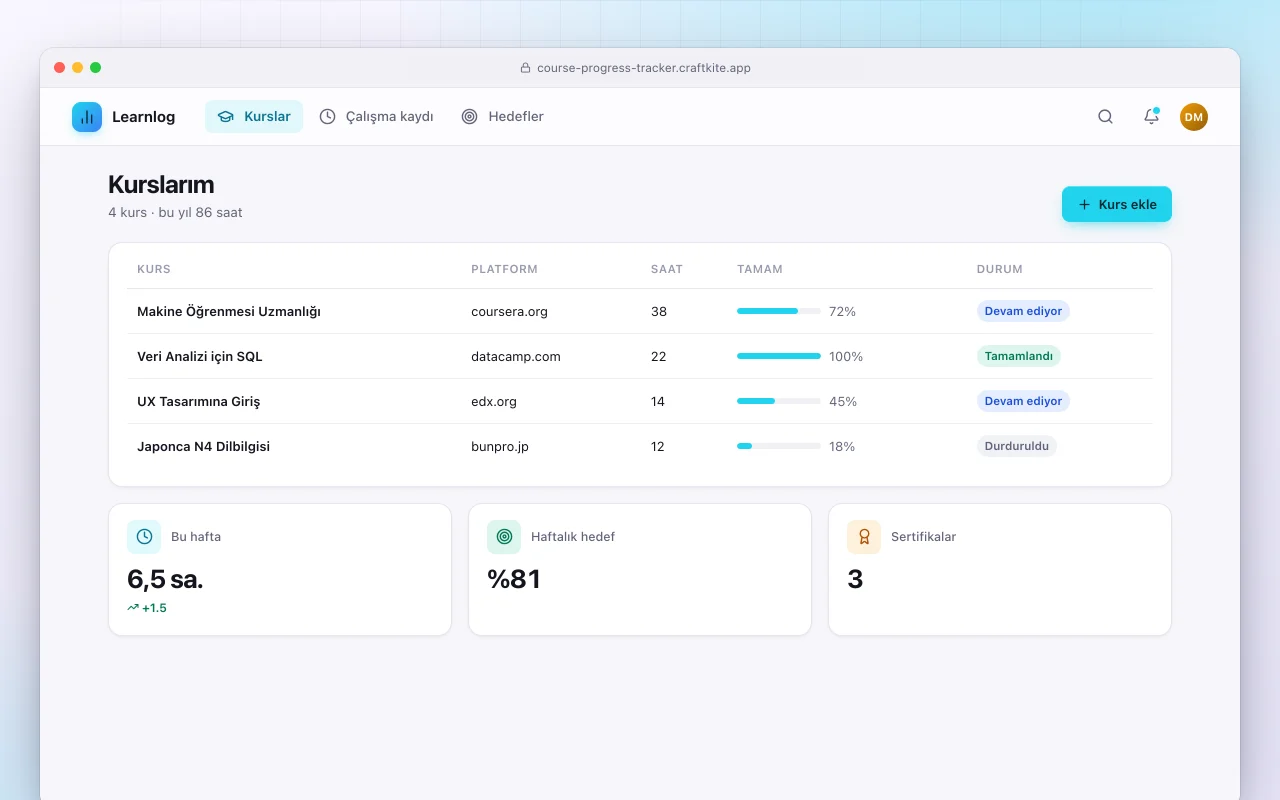Open course Veri Analizi için SQL
The width and height of the screenshot is (1280, 800).
(200, 356)
